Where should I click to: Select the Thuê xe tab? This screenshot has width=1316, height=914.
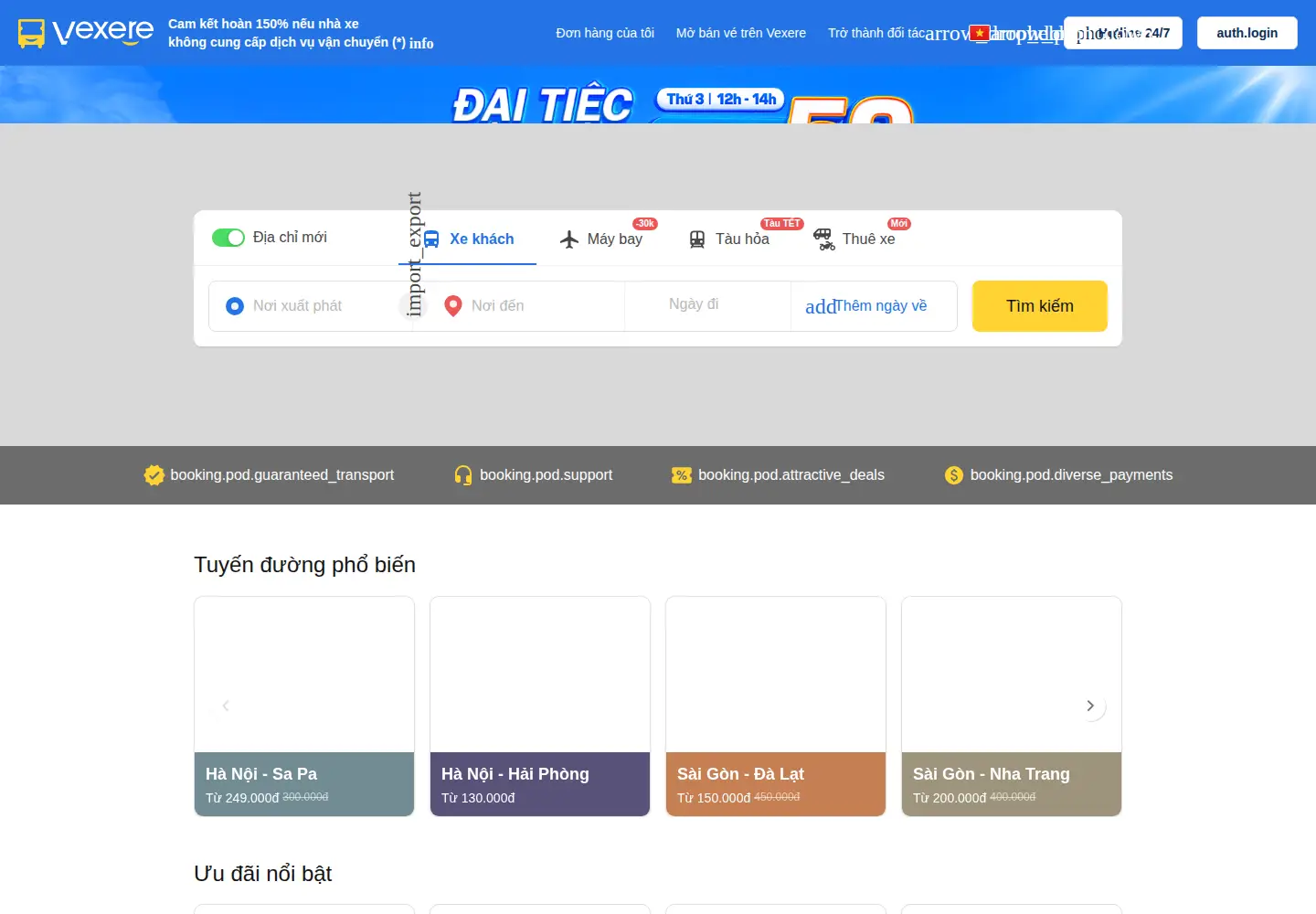(854, 239)
